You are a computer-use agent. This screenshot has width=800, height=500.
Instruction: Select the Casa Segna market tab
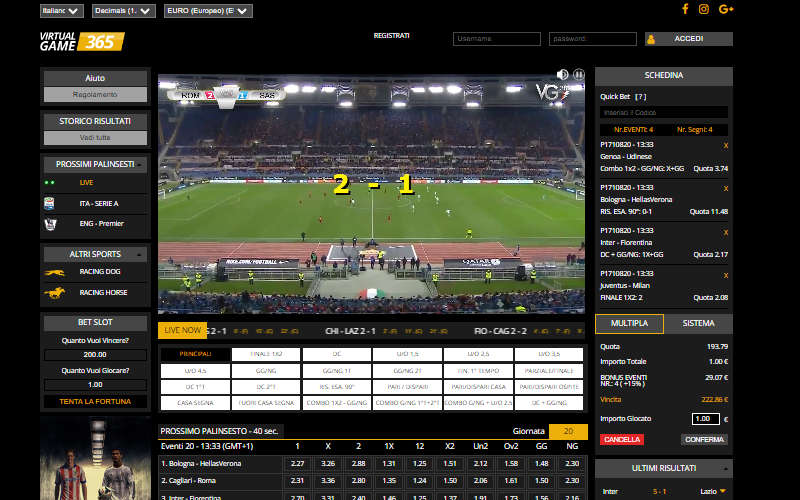pyautogui.click(x=195, y=403)
